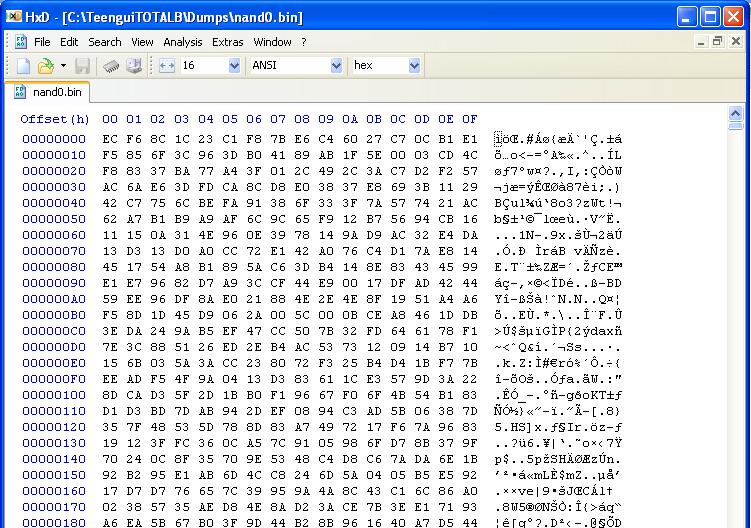Viewport: 751px width, 528px height.
Task: Open the File menu
Action: (x=42, y=42)
